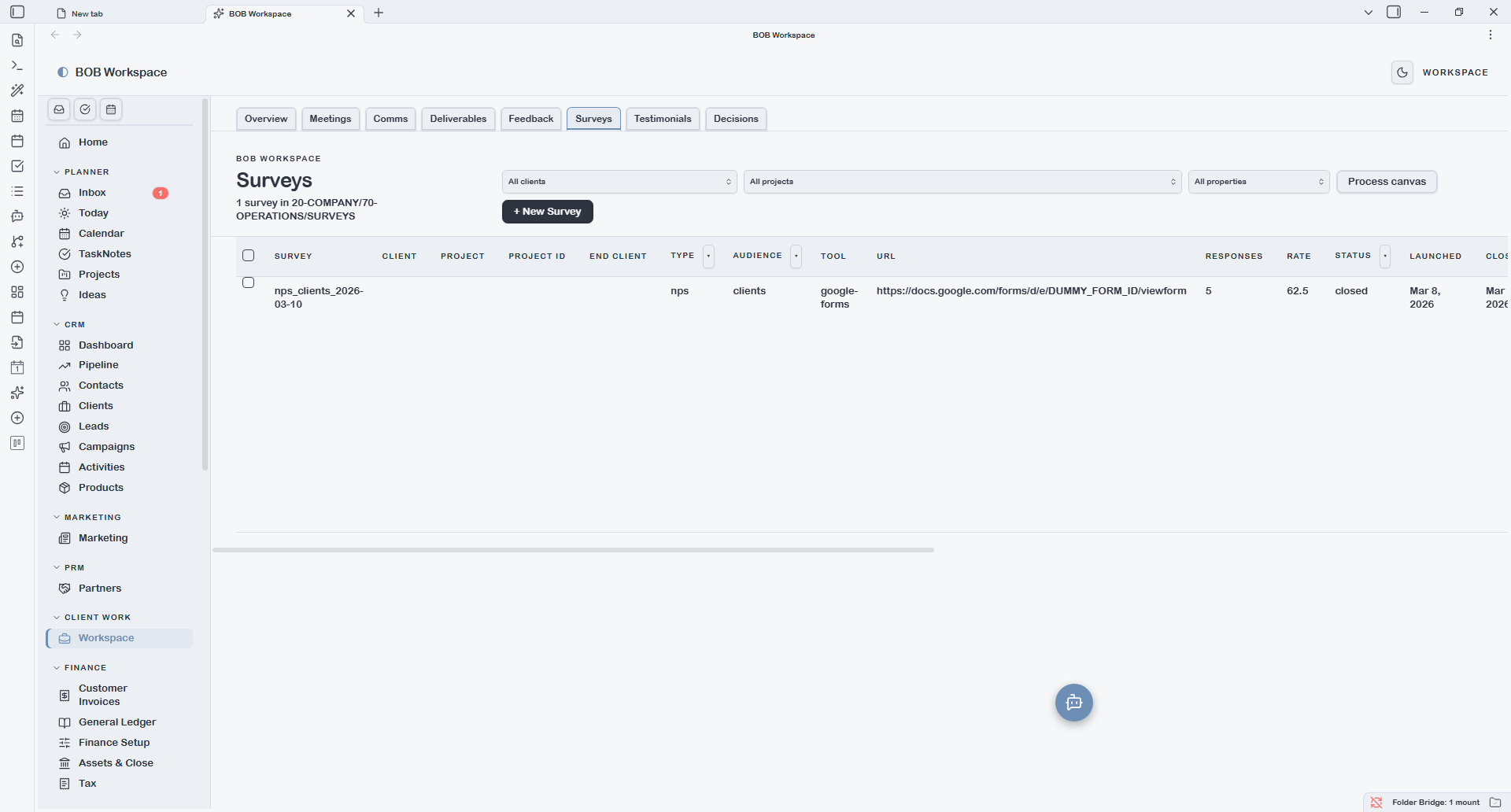Click the Calendar sidebar icon
The image size is (1511, 812).
click(65, 234)
